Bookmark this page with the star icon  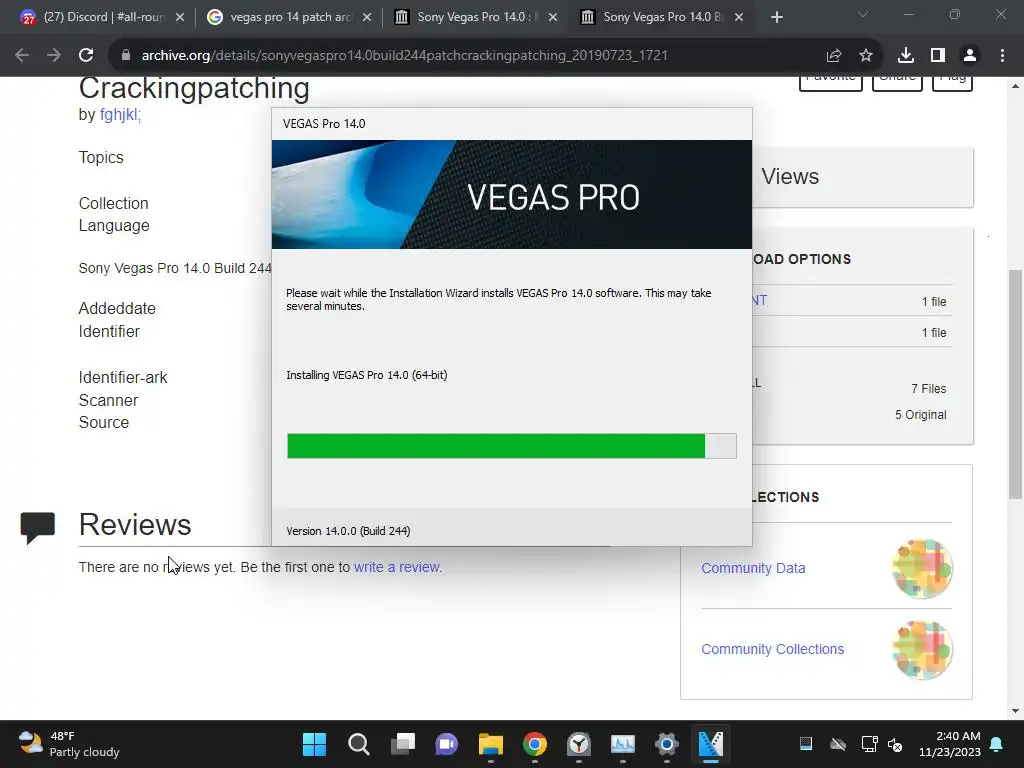[x=866, y=56]
